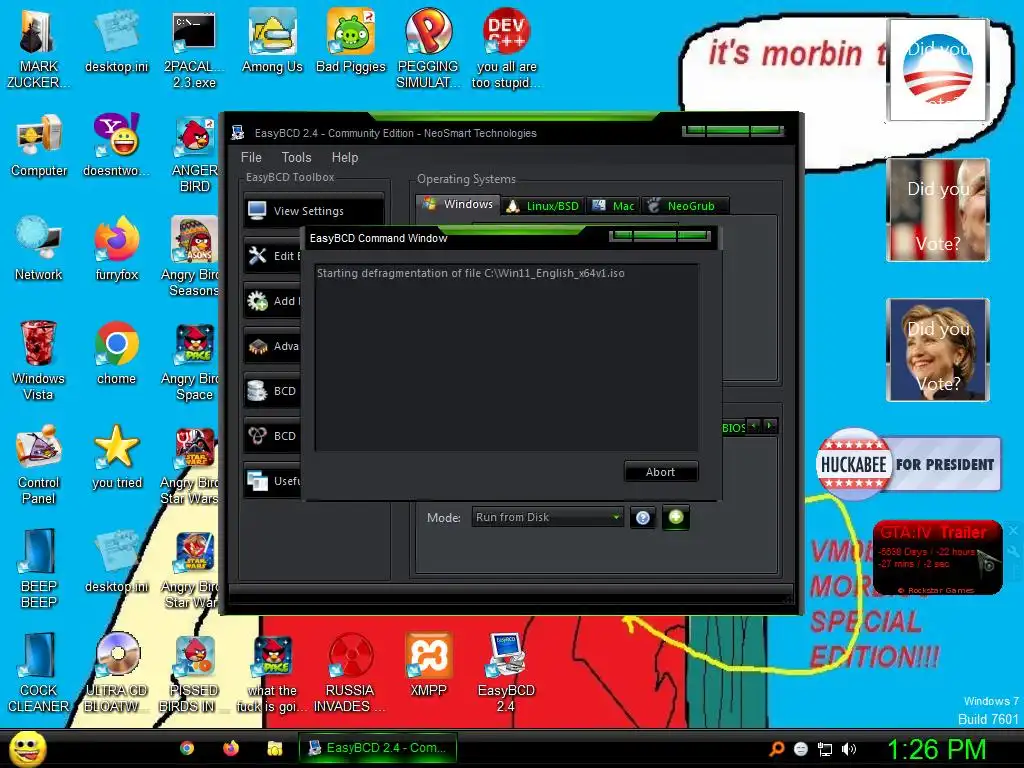The width and height of the screenshot is (1024, 768).
Task: Select the ULTRA CD BLOATW disc icon
Action: 116,672
